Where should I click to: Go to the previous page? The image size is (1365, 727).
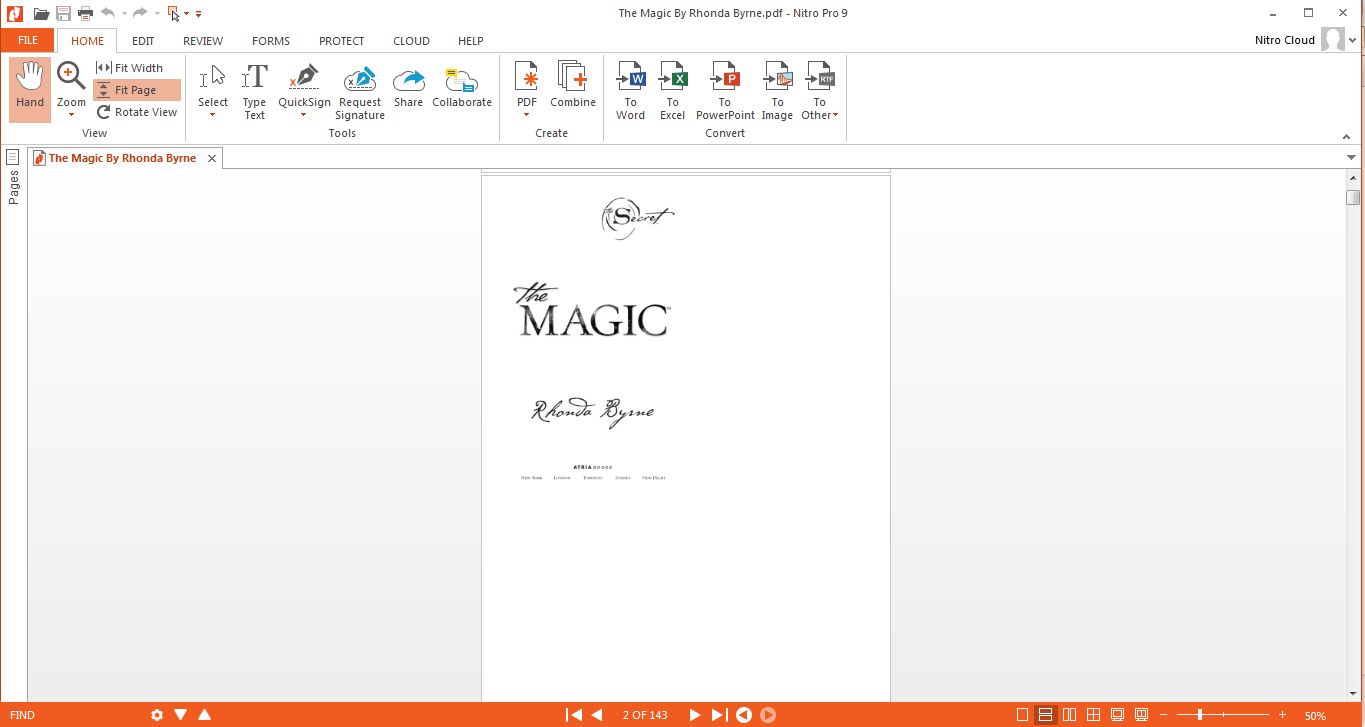coord(597,715)
